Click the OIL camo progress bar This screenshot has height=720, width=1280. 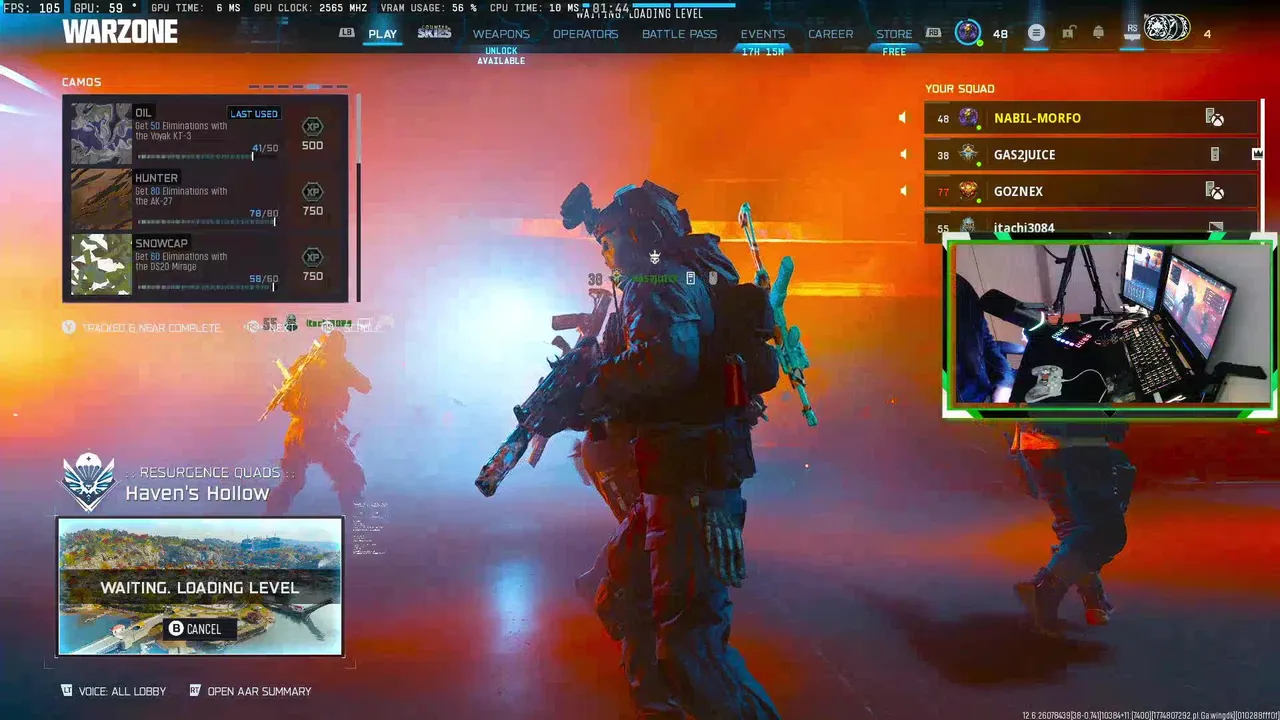207,156
